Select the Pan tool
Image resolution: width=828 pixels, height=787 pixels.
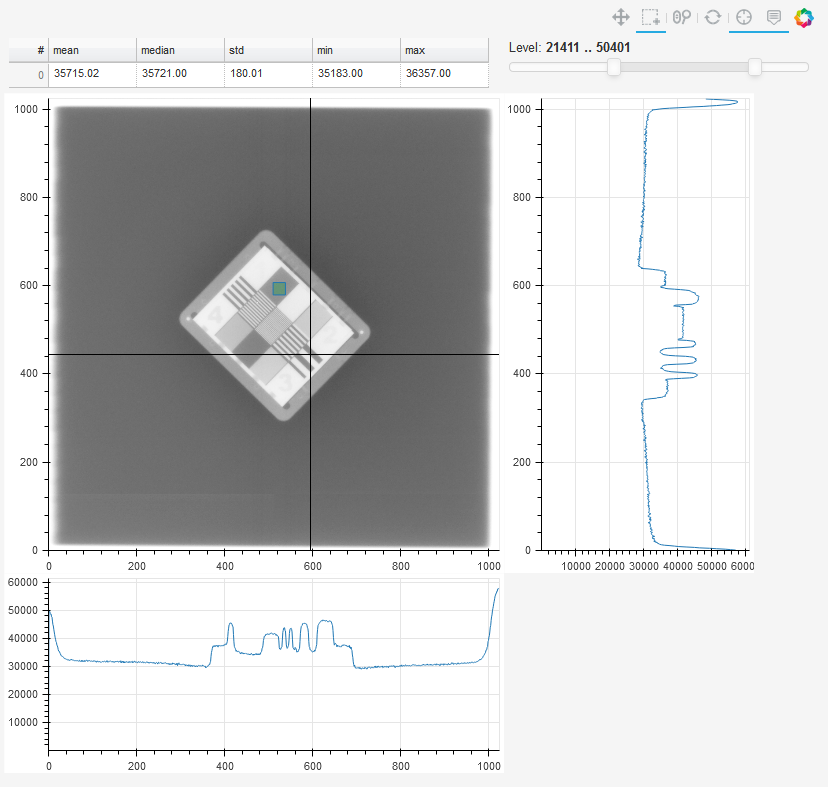620,17
